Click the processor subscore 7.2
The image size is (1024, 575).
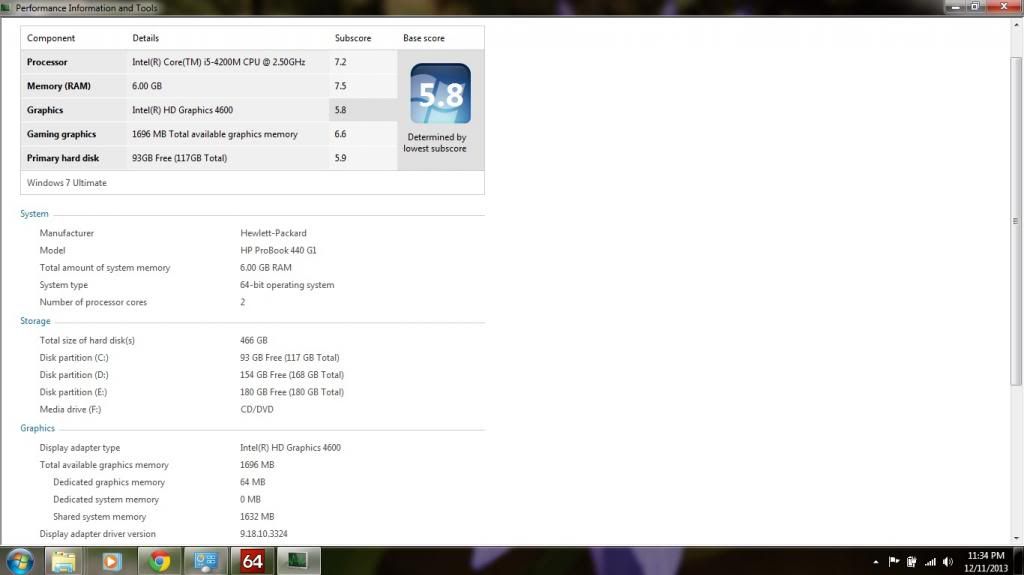tap(340, 62)
